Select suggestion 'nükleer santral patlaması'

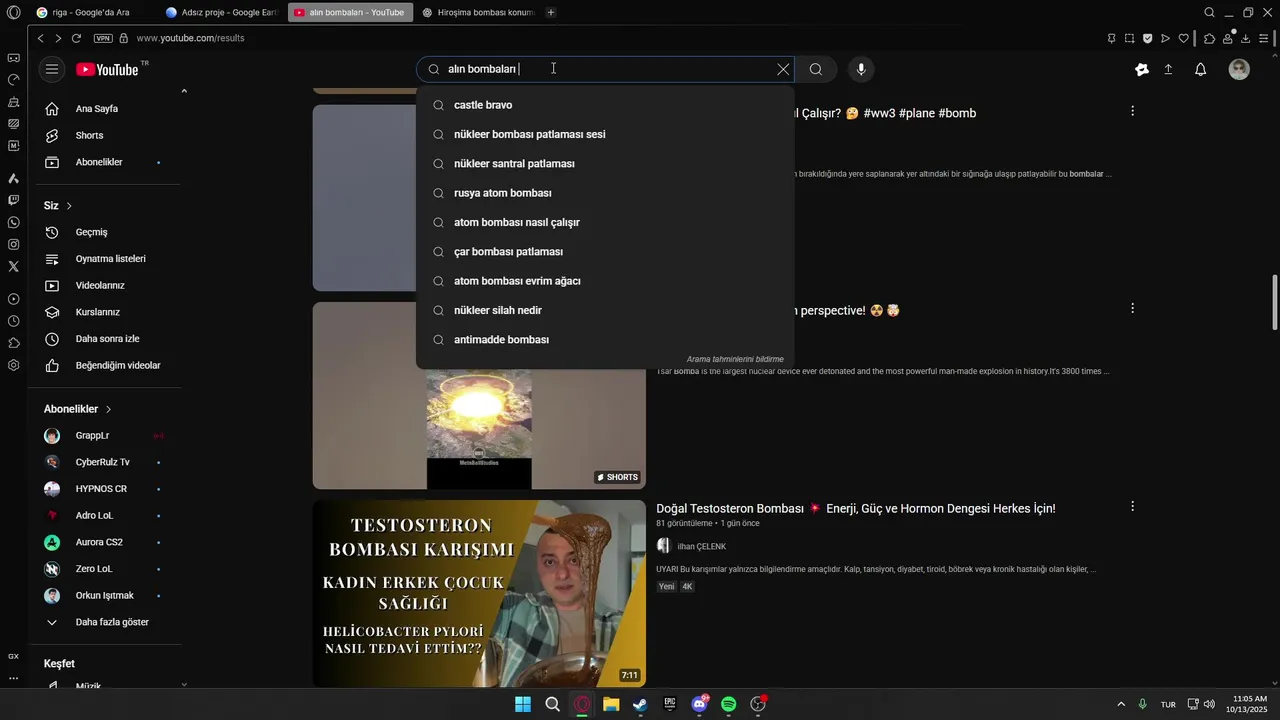(x=605, y=163)
